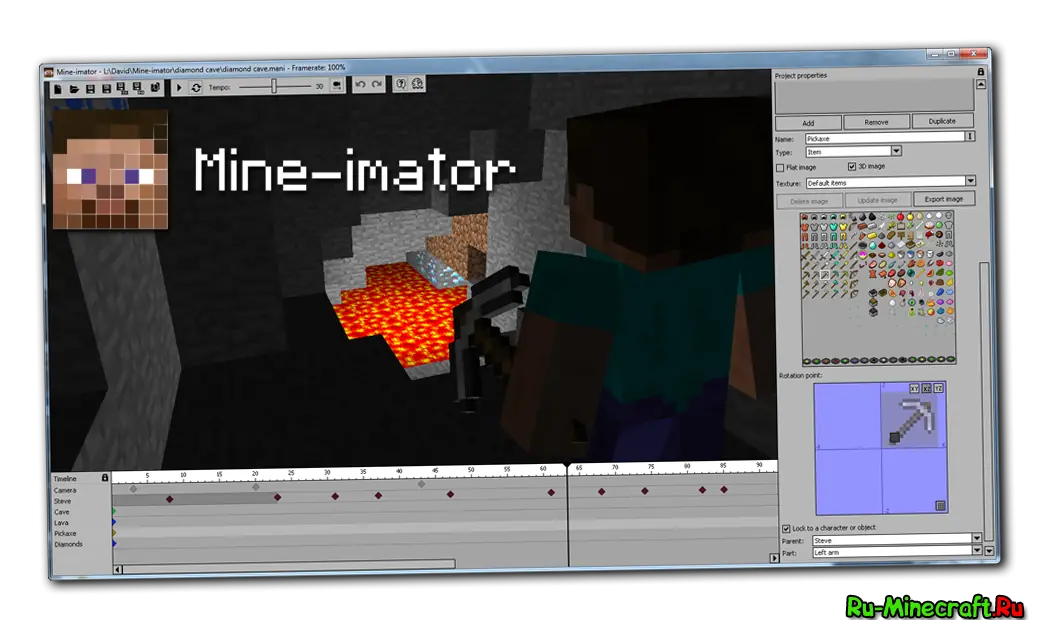
Task: Select the Pickaxe timeline row
Action: point(65,533)
